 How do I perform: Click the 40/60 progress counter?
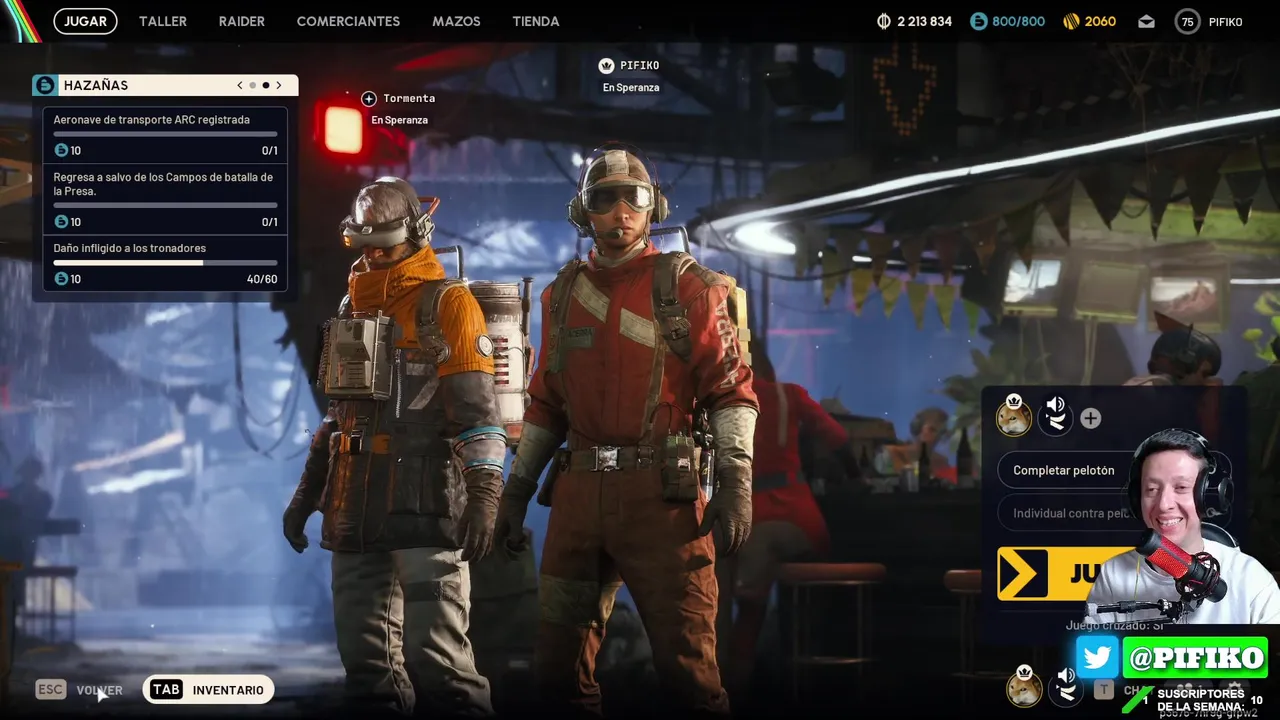point(262,279)
